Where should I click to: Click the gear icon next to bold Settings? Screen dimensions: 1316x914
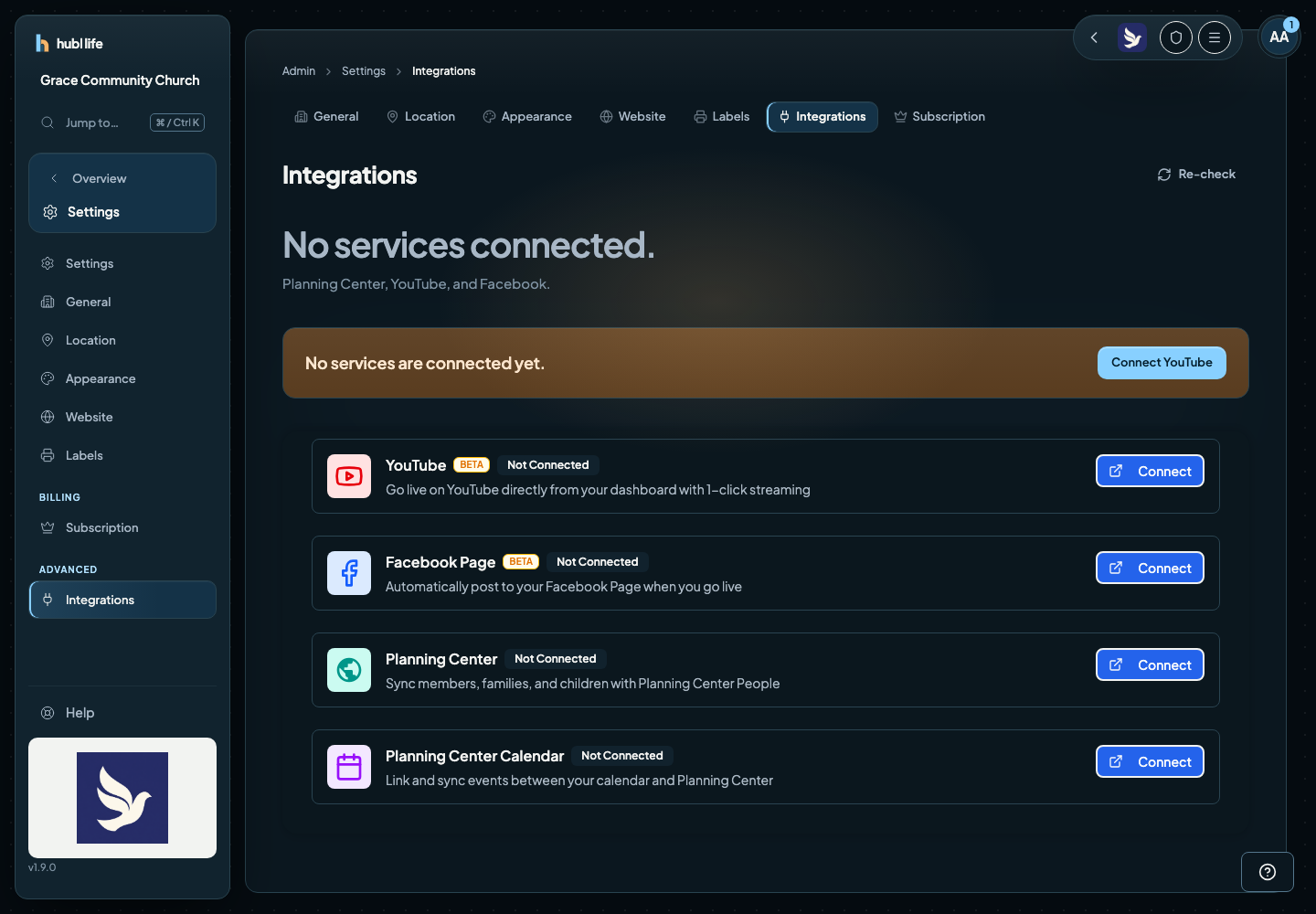50,212
